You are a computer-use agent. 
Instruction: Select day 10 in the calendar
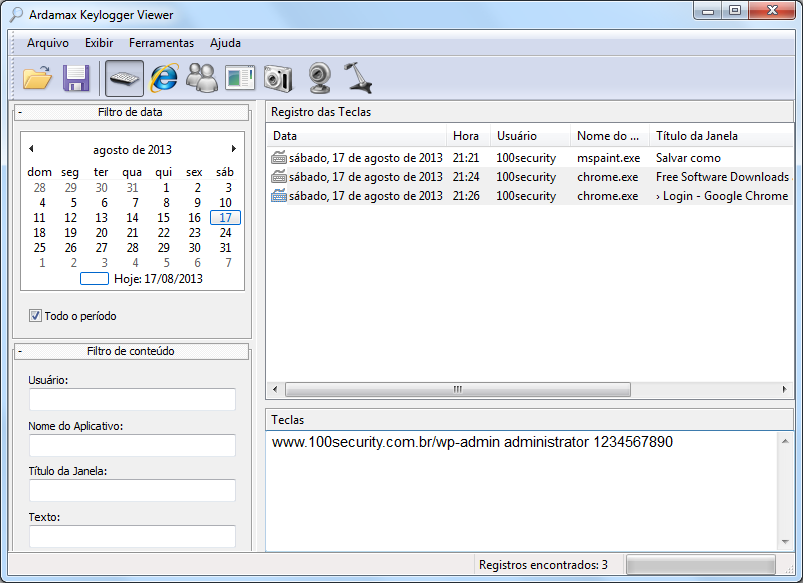coord(225,203)
